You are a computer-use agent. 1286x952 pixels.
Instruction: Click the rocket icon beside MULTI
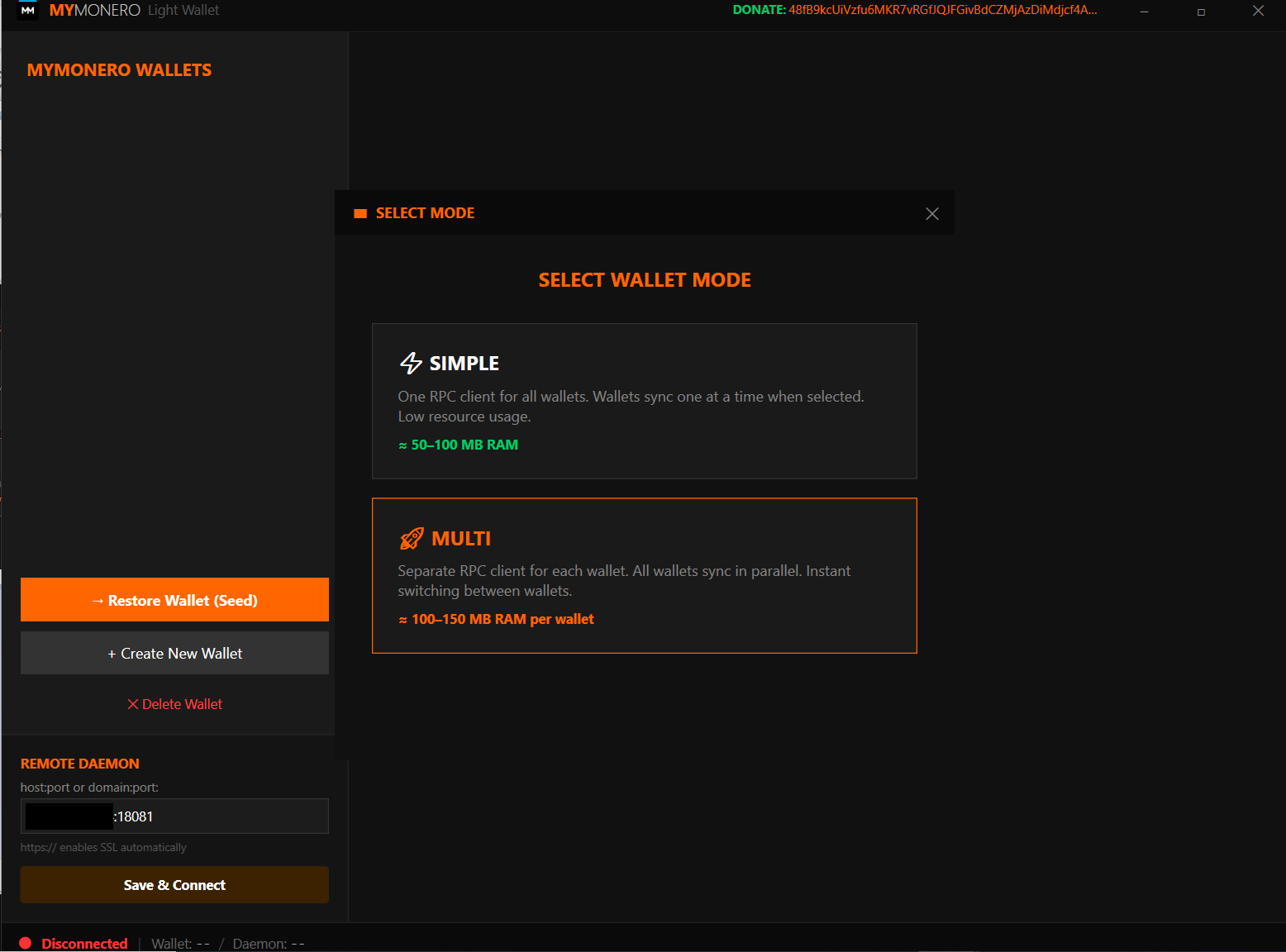(x=412, y=539)
